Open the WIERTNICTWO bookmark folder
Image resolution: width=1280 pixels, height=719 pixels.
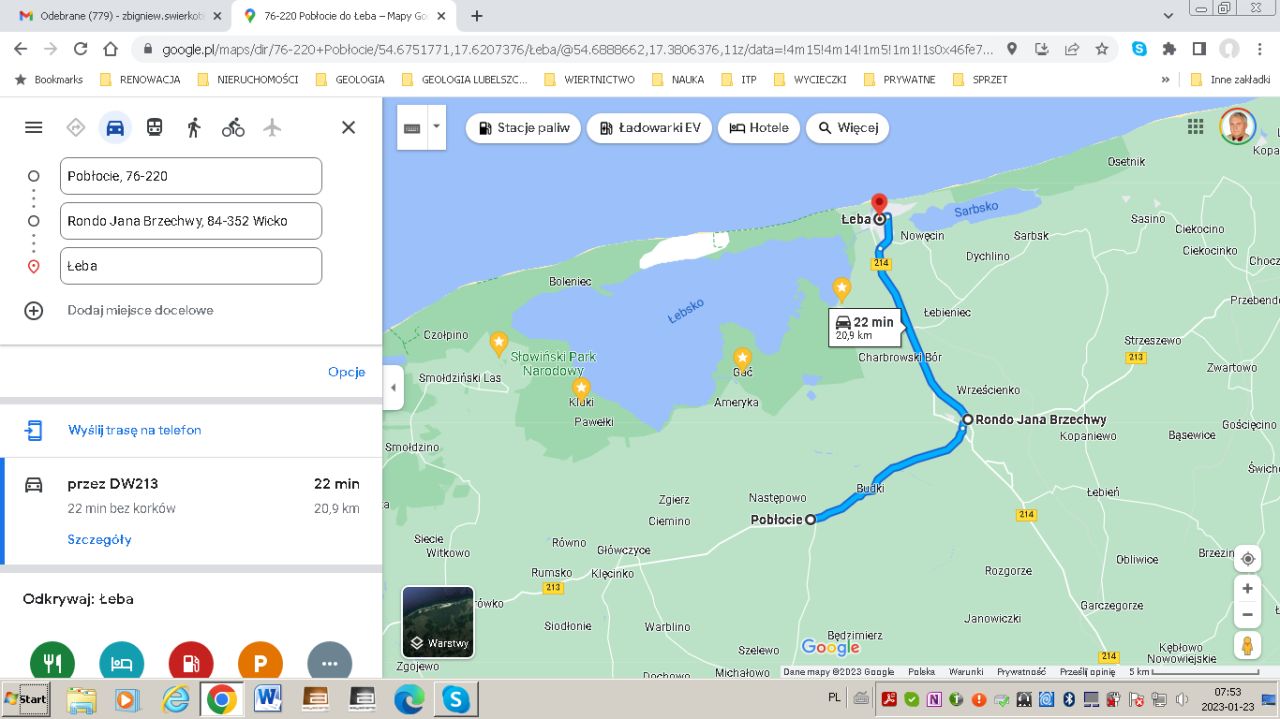coord(590,79)
